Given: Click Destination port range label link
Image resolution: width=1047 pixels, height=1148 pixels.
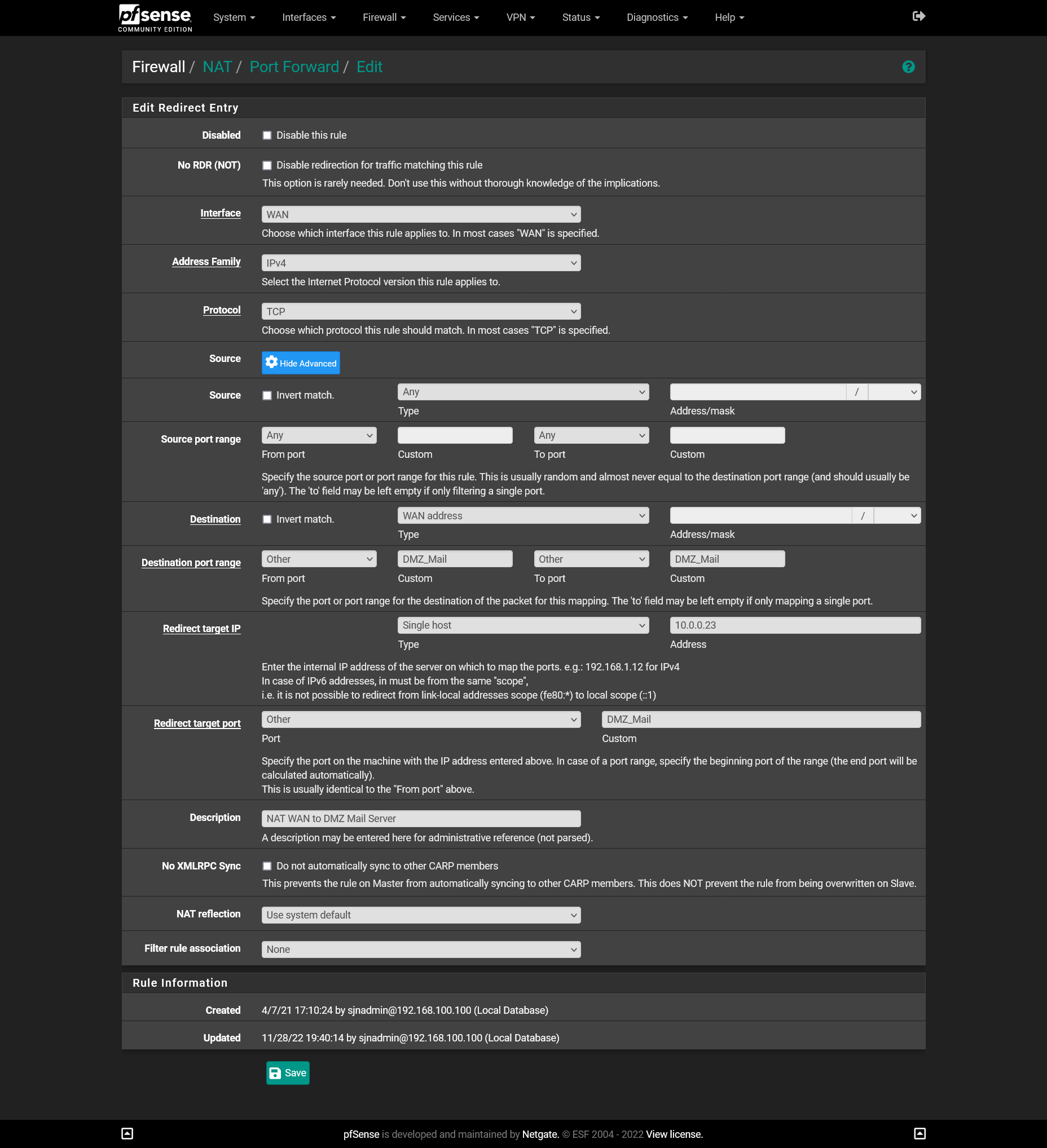Looking at the screenshot, I should [x=191, y=563].
